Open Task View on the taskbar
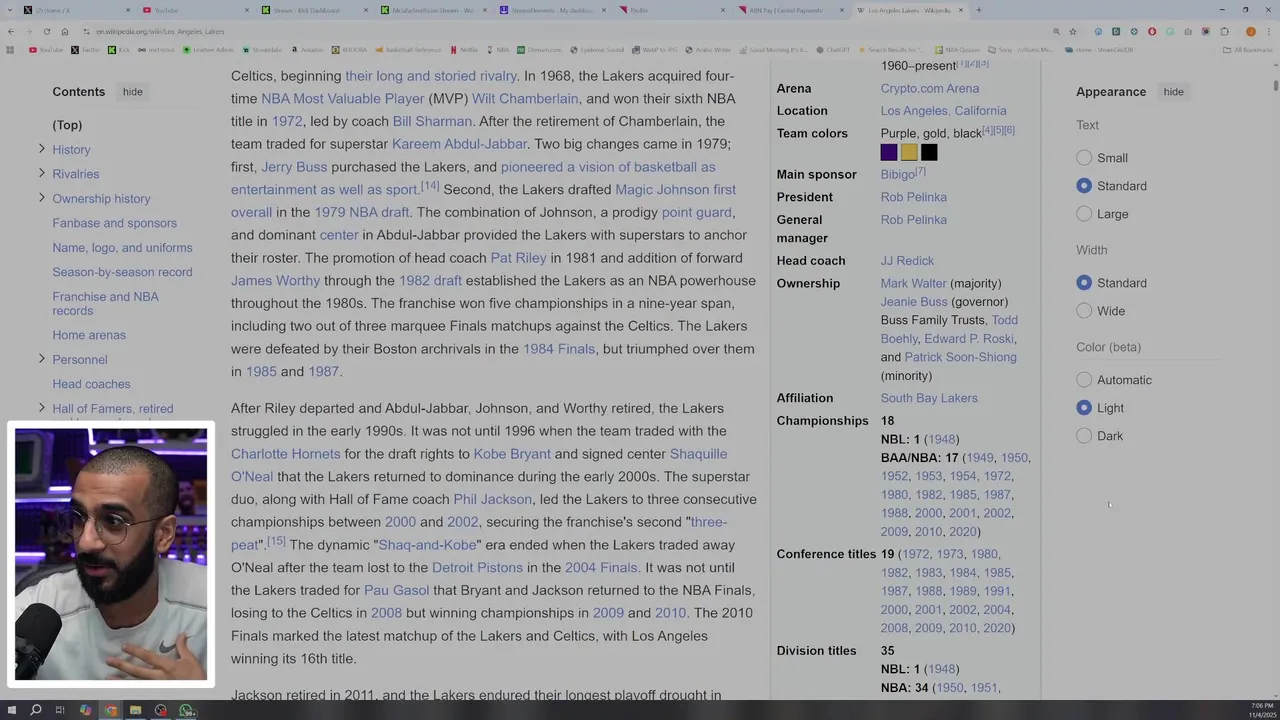This screenshot has height=720, width=1280. [x=60, y=710]
